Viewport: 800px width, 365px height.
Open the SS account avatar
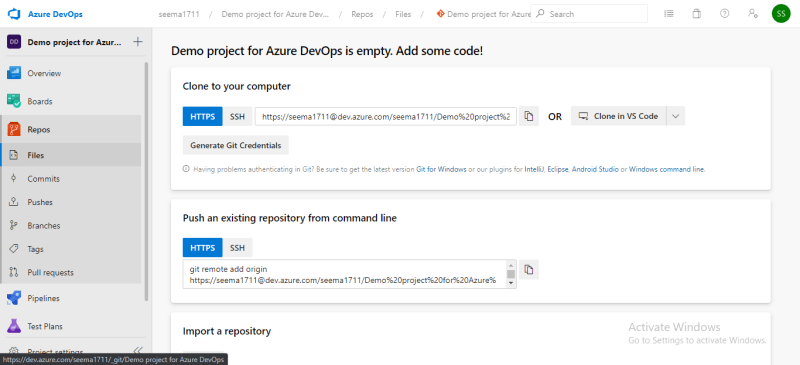pos(781,14)
